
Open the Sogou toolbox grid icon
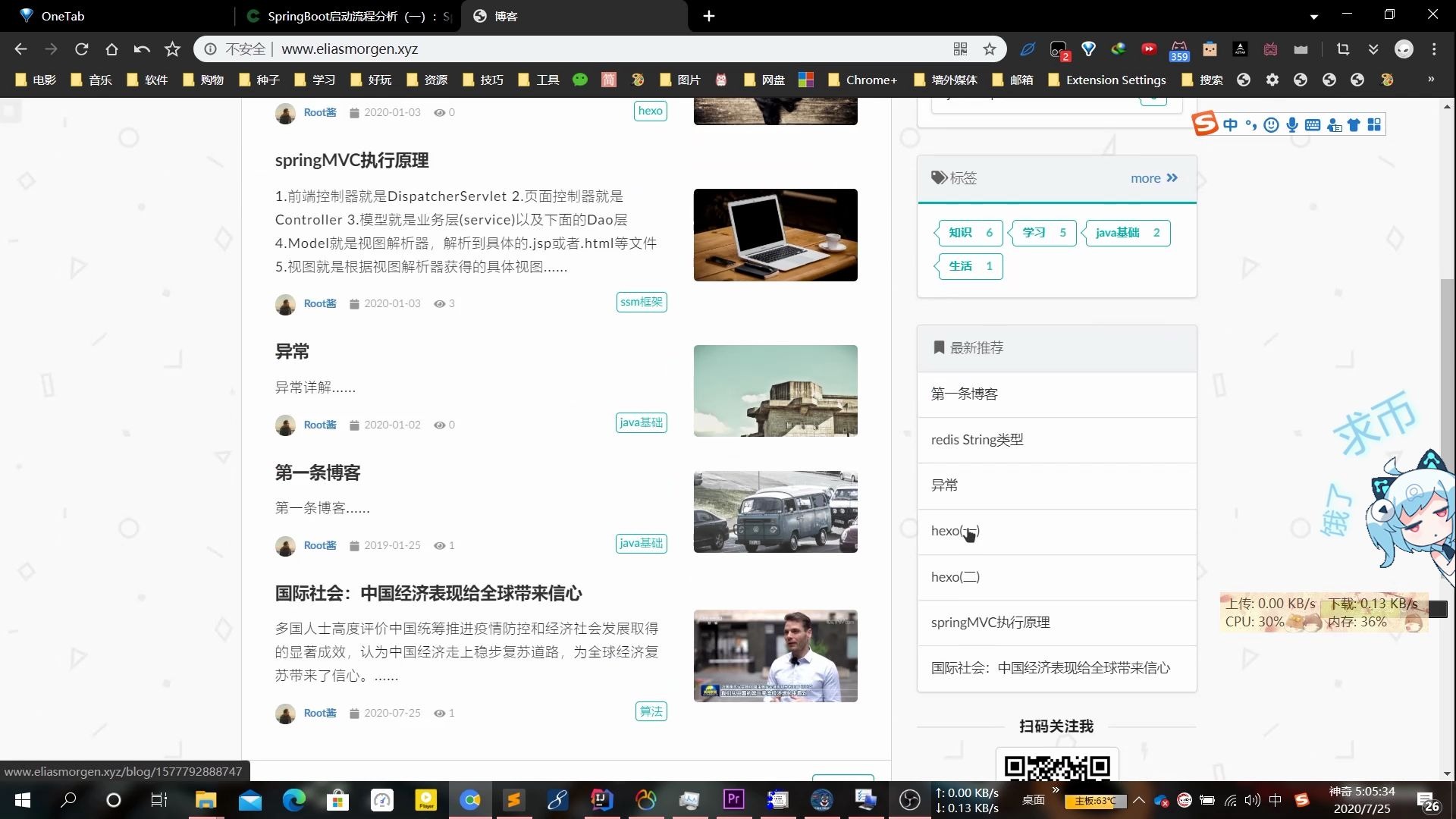click(1375, 124)
